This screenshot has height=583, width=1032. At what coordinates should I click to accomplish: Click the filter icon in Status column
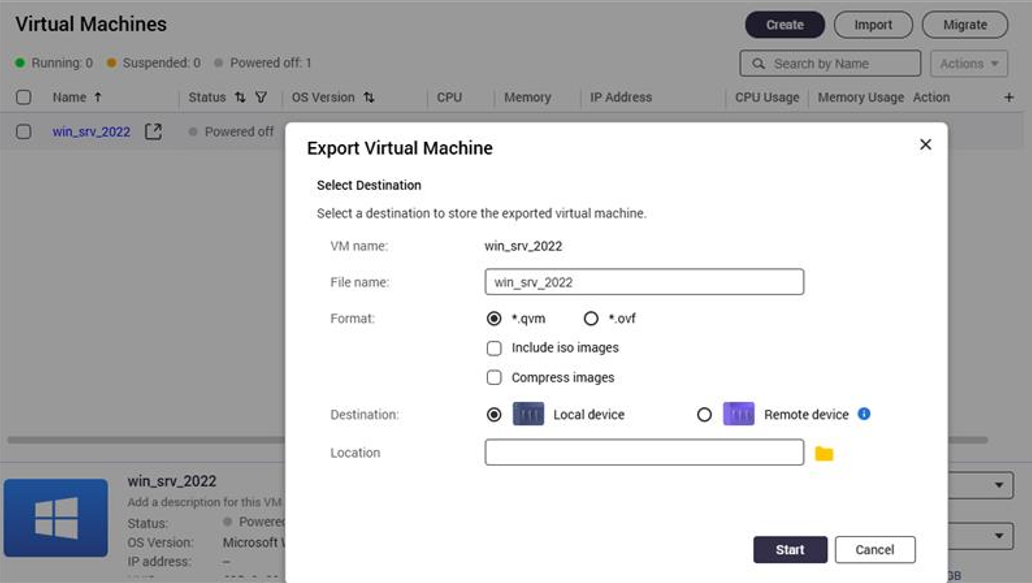(259, 97)
